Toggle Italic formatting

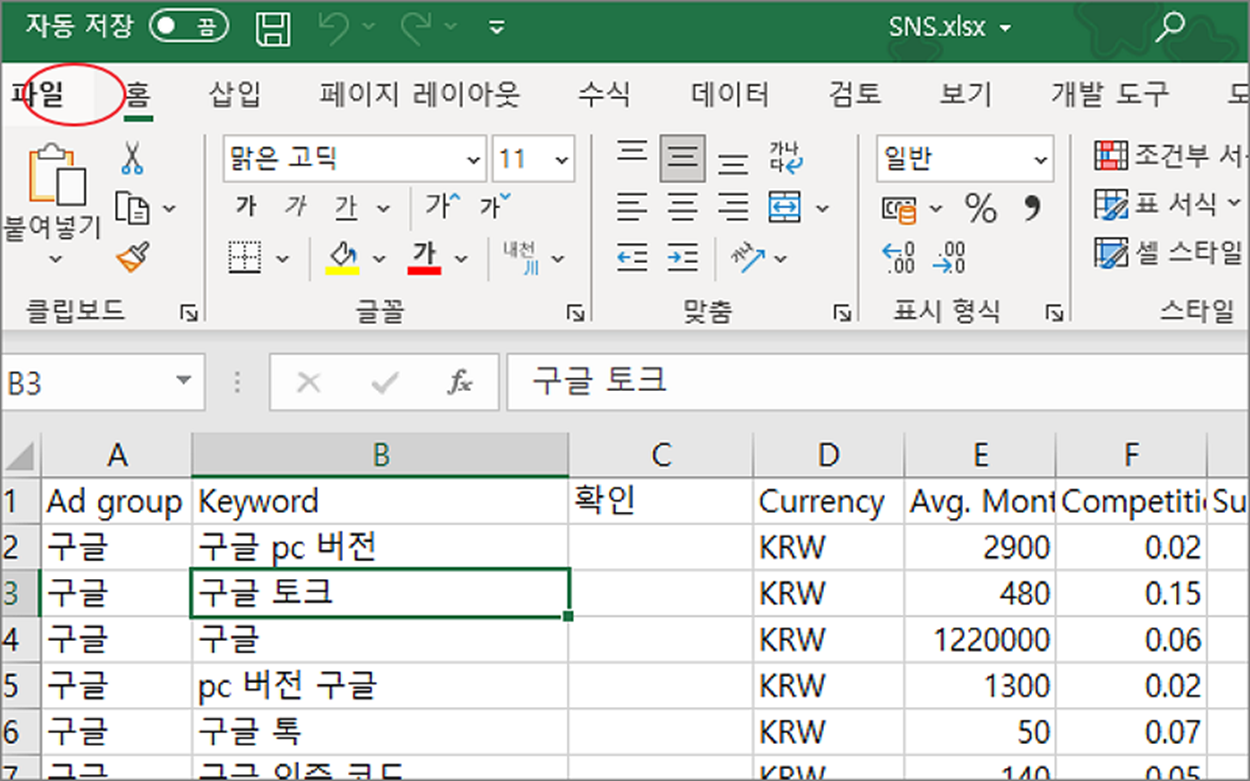pyautogui.click(x=295, y=207)
